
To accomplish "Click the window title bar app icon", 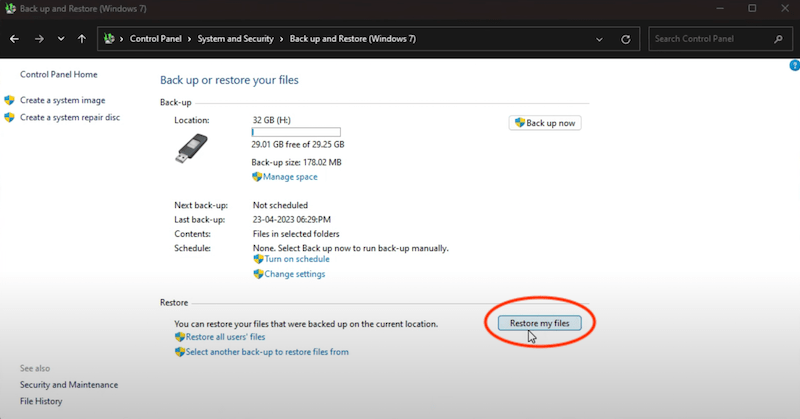I will [x=10, y=9].
